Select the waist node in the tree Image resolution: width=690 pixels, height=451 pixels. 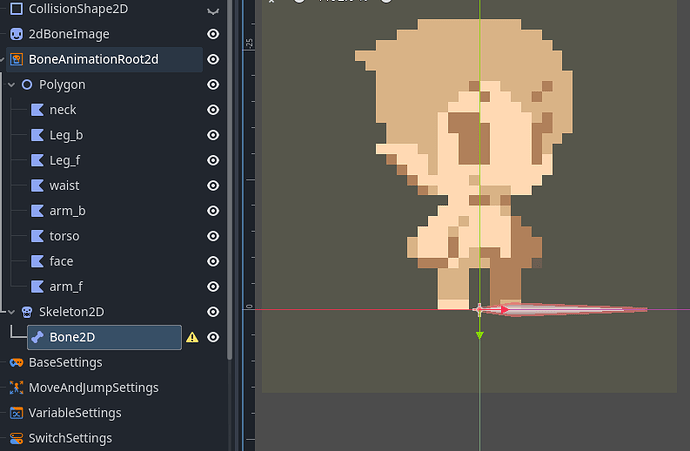tap(64, 185)
